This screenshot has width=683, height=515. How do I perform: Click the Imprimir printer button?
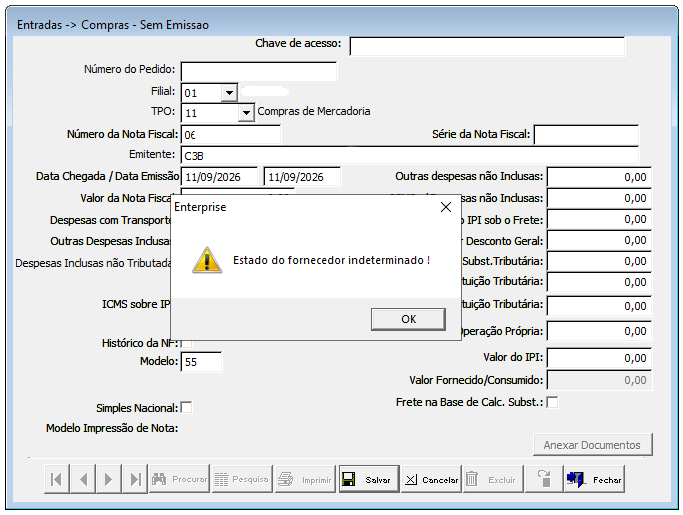[305, 479]
